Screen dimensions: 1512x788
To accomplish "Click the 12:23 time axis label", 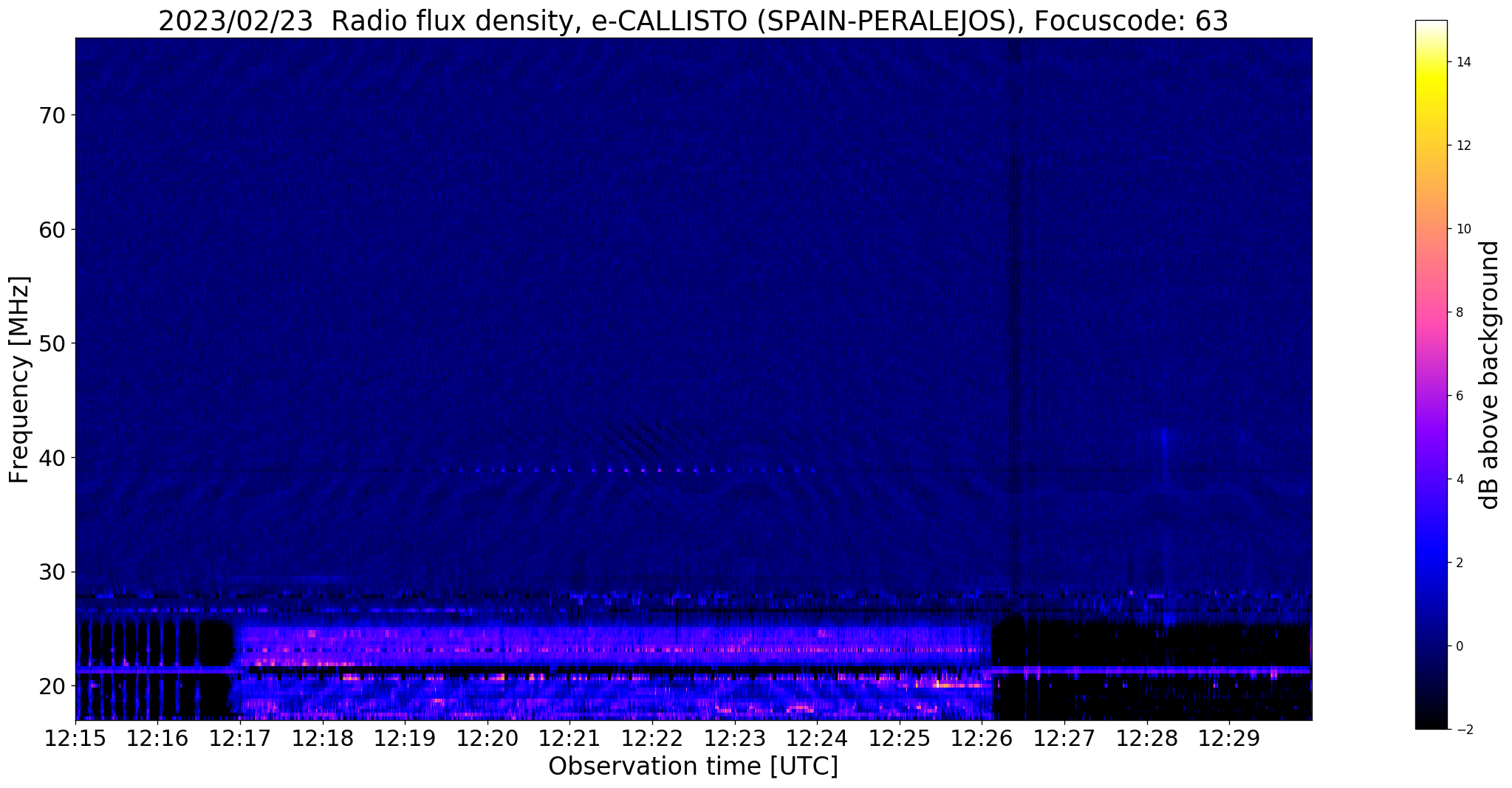I will click(x=735, y=739).
